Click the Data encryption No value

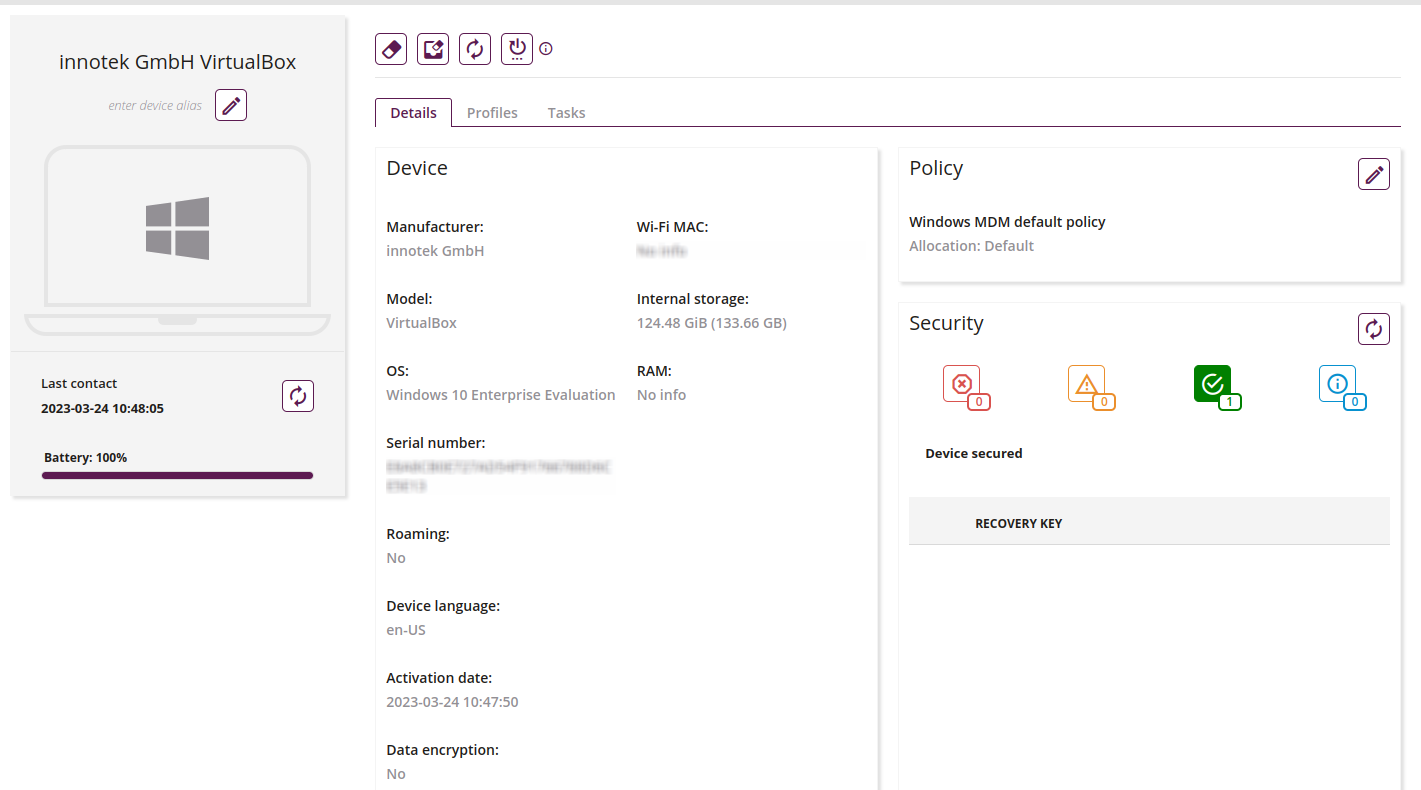click(x=396, y=774)
